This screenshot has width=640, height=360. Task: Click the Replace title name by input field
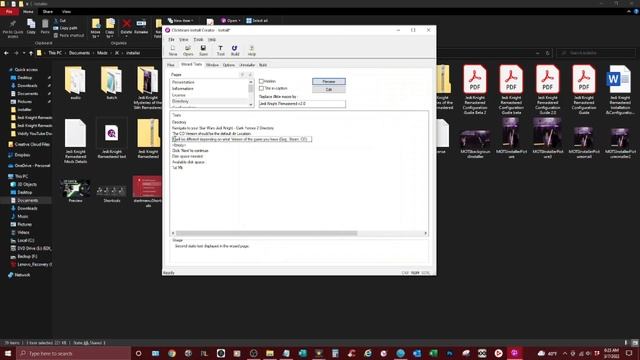[302, 104]
